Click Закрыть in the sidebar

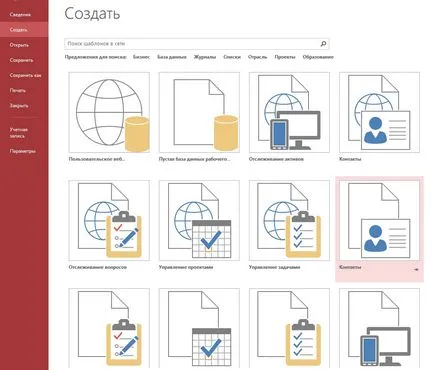click(19, 106)
